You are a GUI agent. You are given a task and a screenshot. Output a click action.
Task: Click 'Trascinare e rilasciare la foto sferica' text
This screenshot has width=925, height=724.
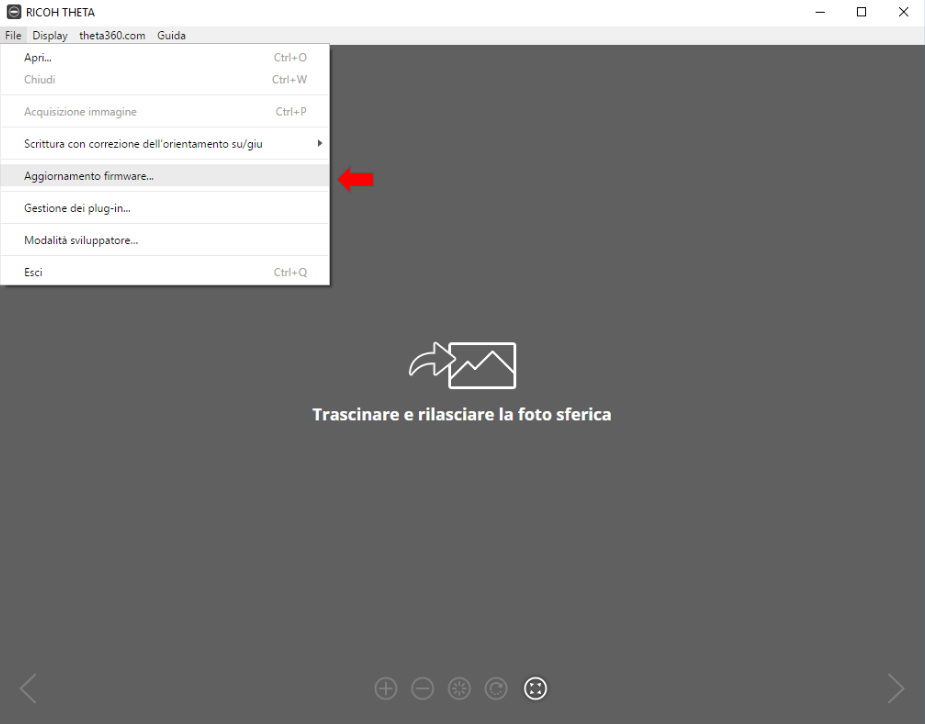pyautogui.click(x=462, y=414)
